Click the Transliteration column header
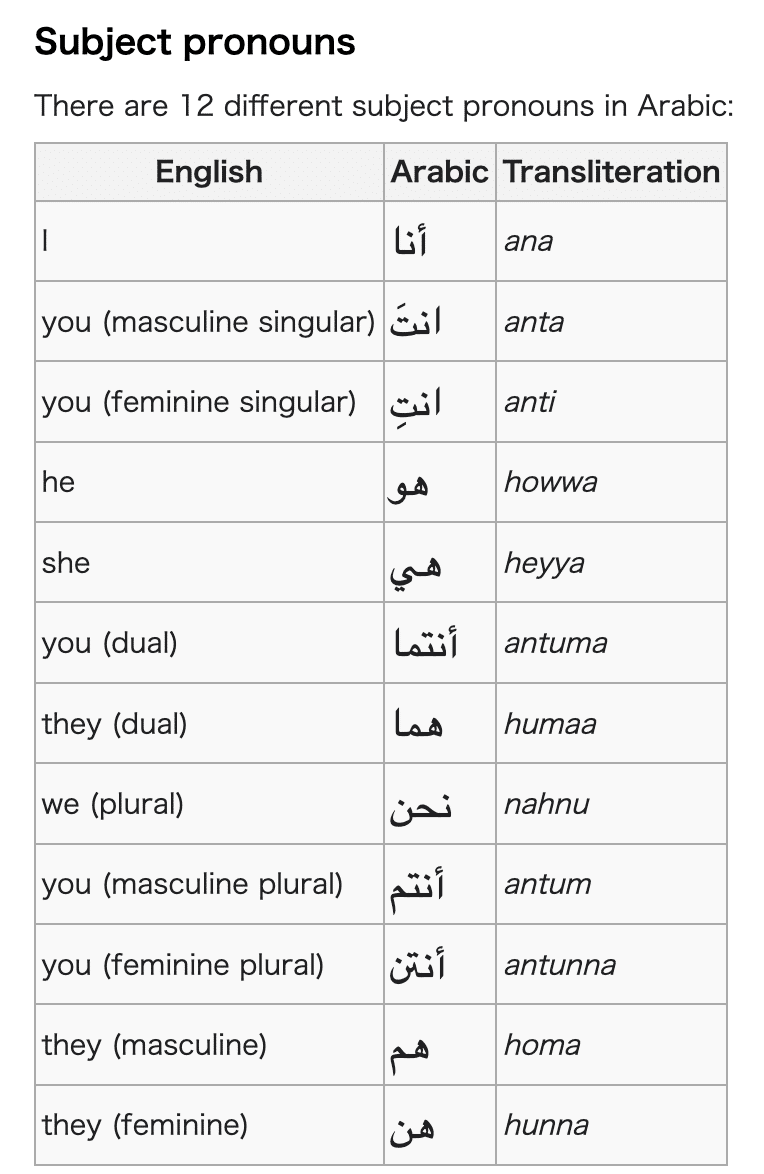Viewport: 764px width, 1174px height. [611, 172]
